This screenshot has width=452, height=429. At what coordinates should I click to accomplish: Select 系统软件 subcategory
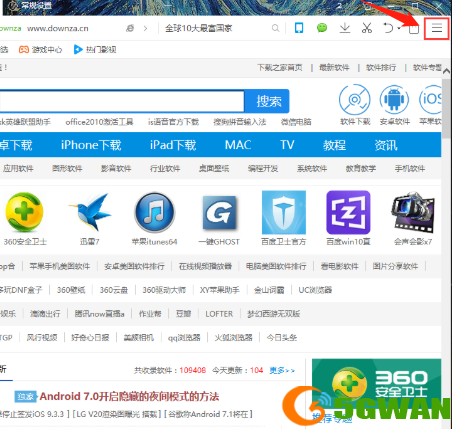tap(312, 169)
